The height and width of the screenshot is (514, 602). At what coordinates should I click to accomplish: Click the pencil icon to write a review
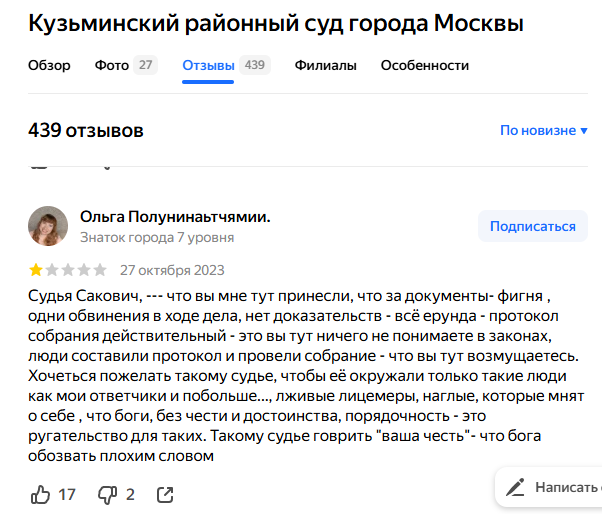click(x=516, y=488)
